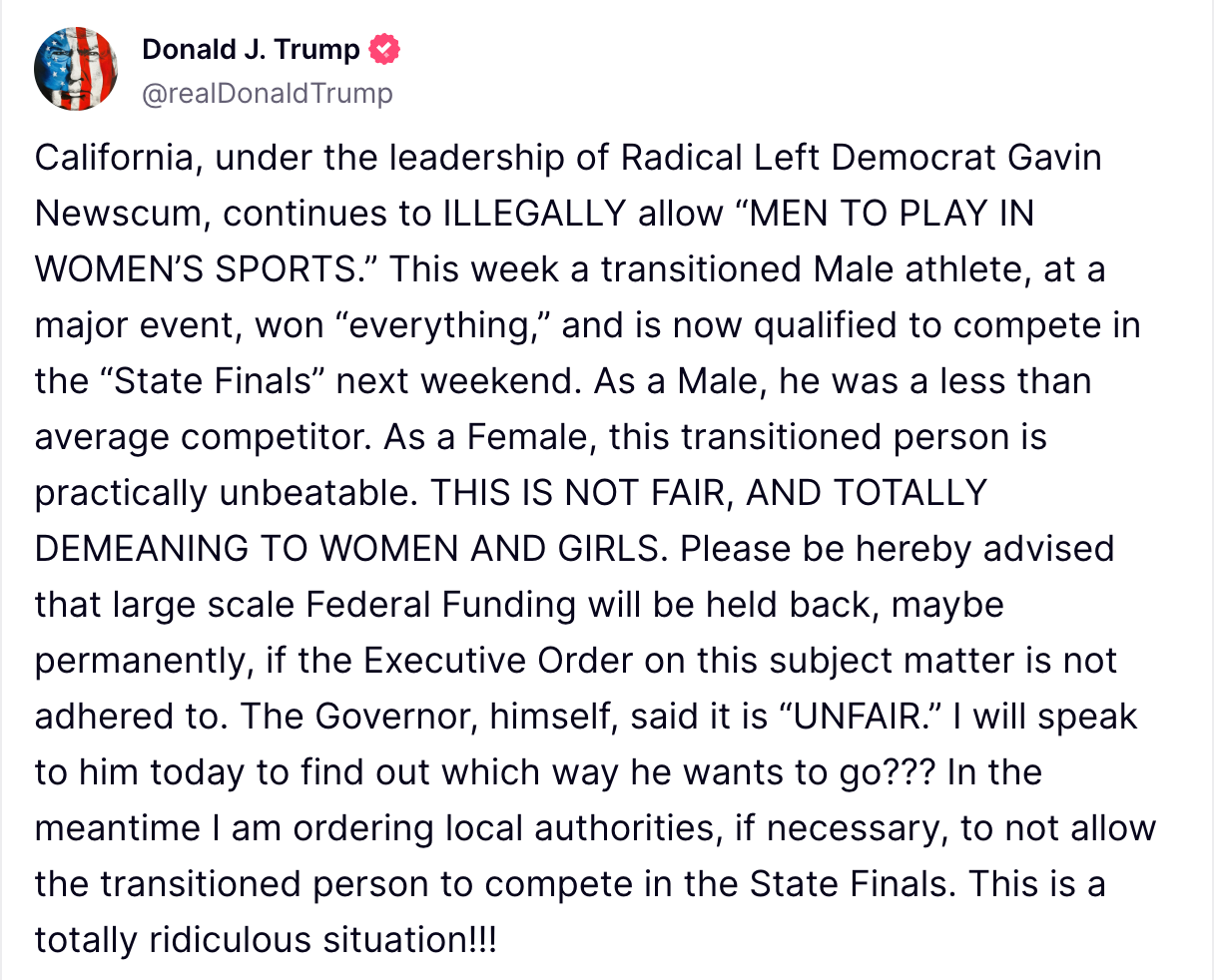Click the quoted phrase "MEN TO PLAY IN"

tap(890, 214)
